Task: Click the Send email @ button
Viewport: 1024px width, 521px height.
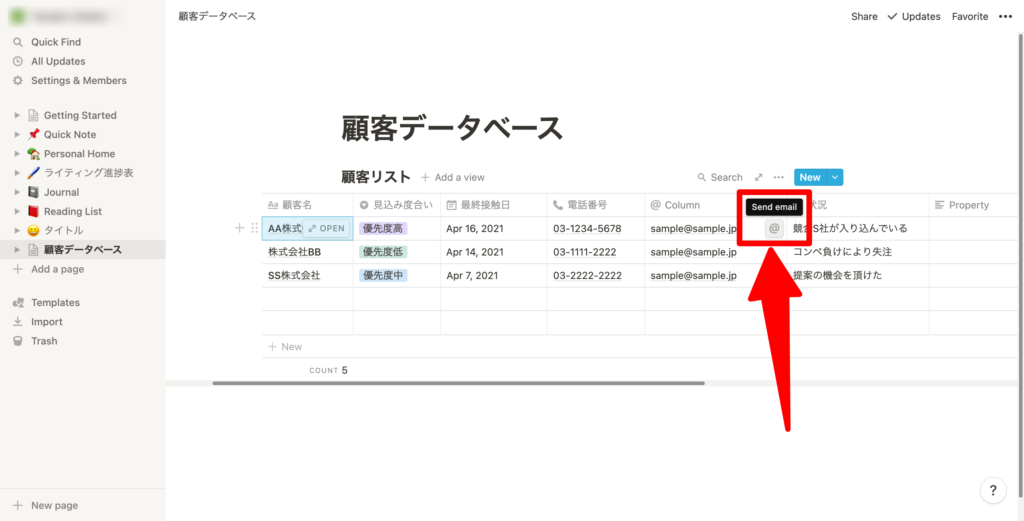Action: (x=774, y=229)
